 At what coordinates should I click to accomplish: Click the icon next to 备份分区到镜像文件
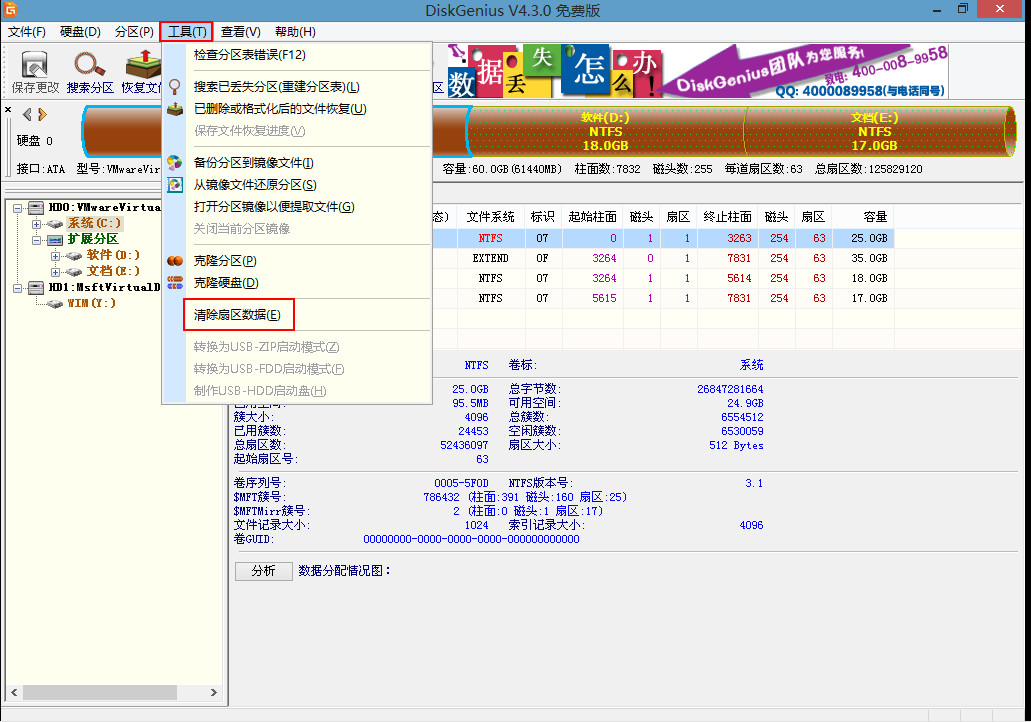[175, 162]
